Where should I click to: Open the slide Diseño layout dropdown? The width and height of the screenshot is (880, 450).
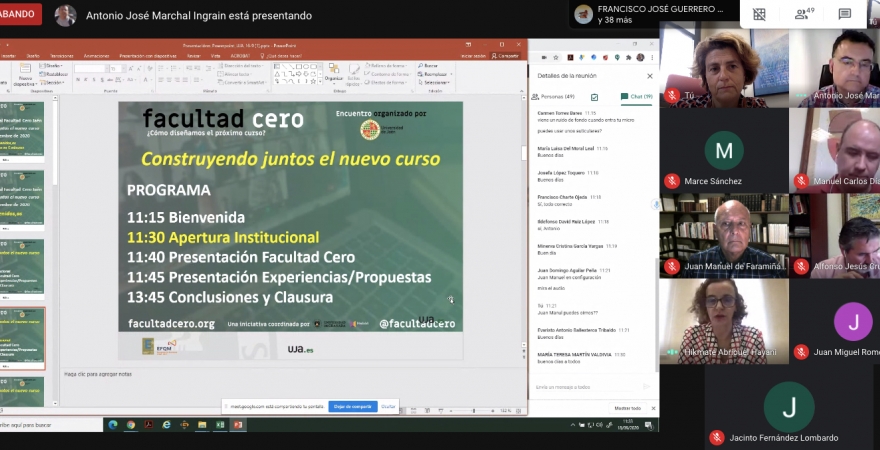coord(51,66)
